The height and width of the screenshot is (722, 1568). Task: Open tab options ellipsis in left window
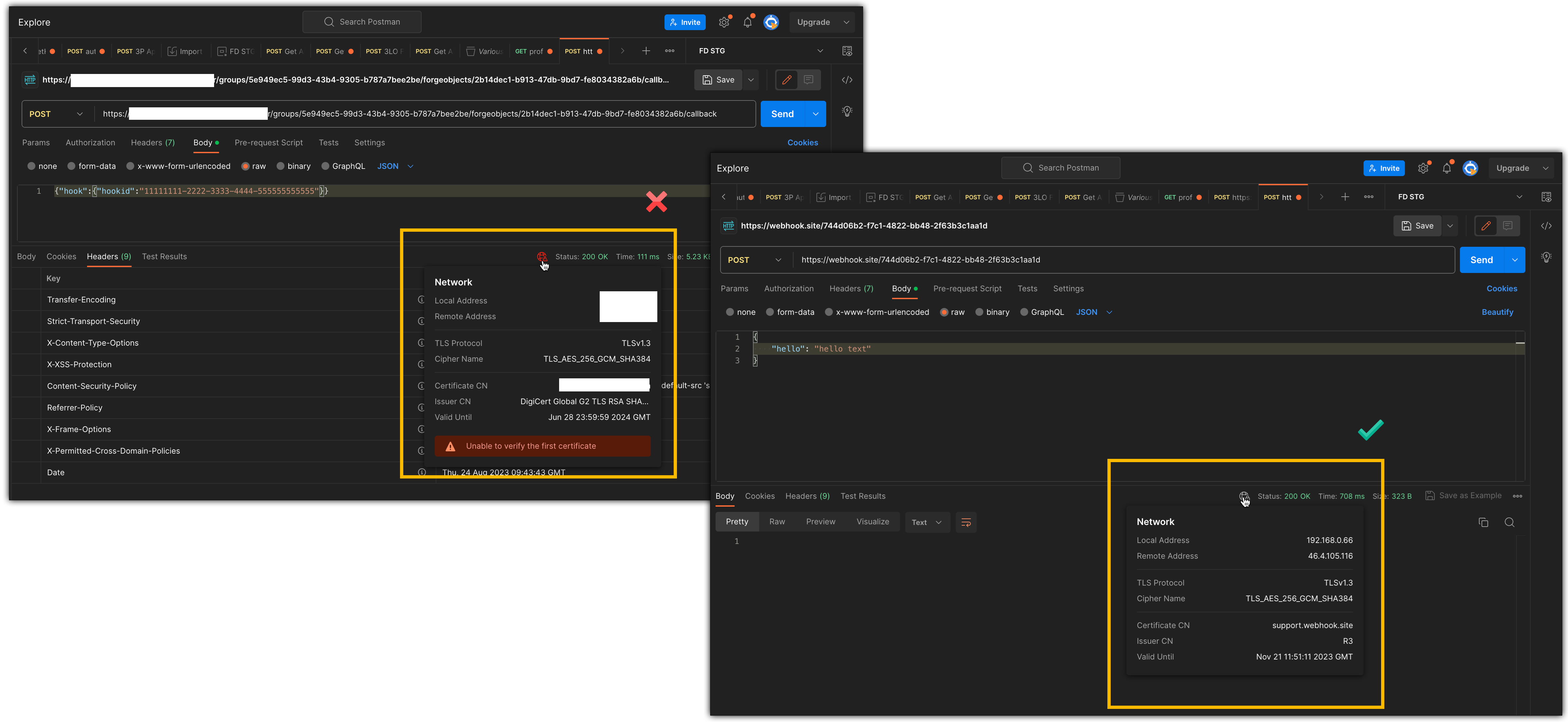click(669, 51)
